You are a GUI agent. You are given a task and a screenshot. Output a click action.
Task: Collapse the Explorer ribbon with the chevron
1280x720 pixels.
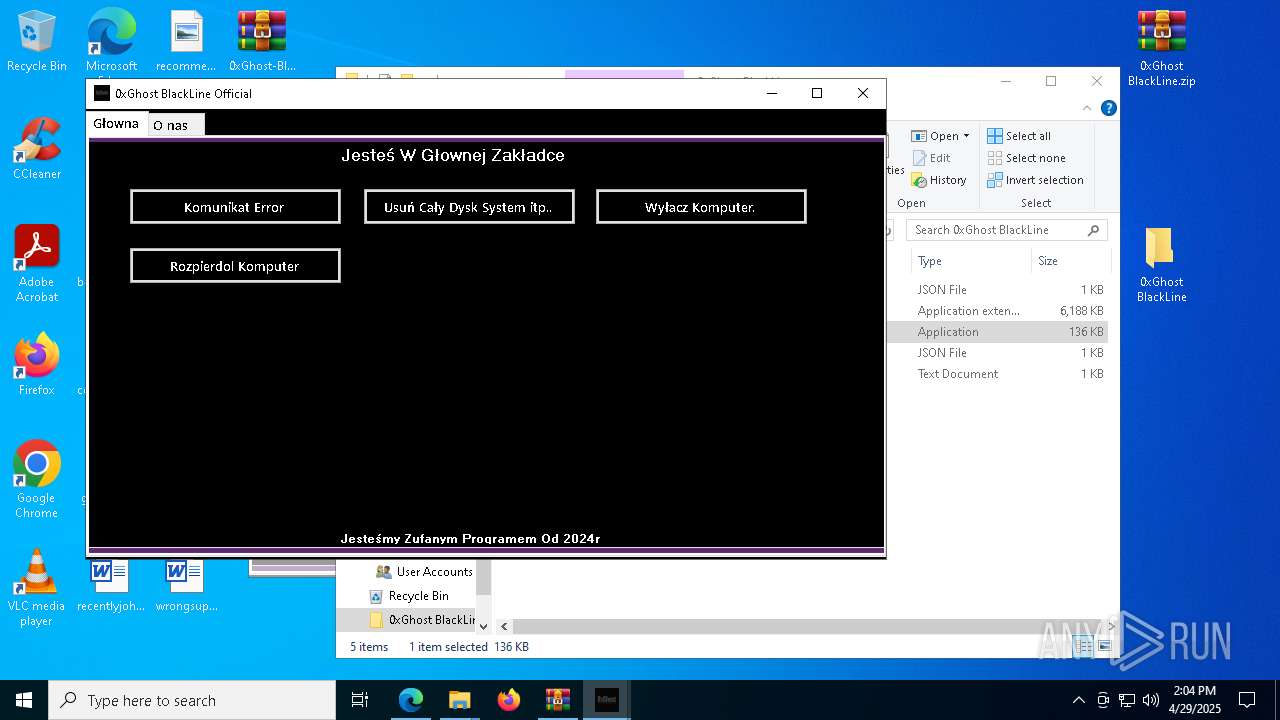[x=1088, y=108]
